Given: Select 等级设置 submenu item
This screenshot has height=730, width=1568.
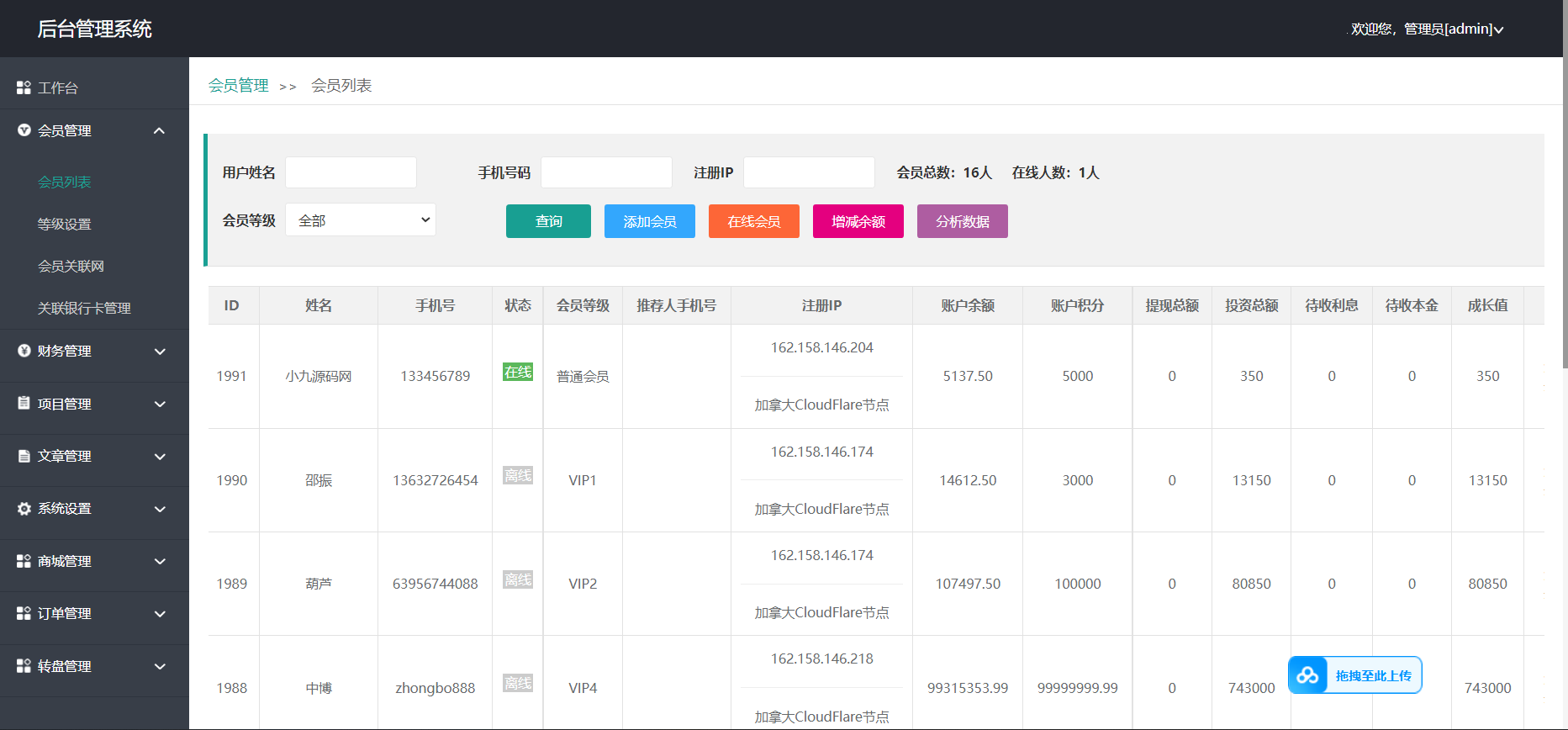Looking at the screenshot, I should click(x=65, y=224).
